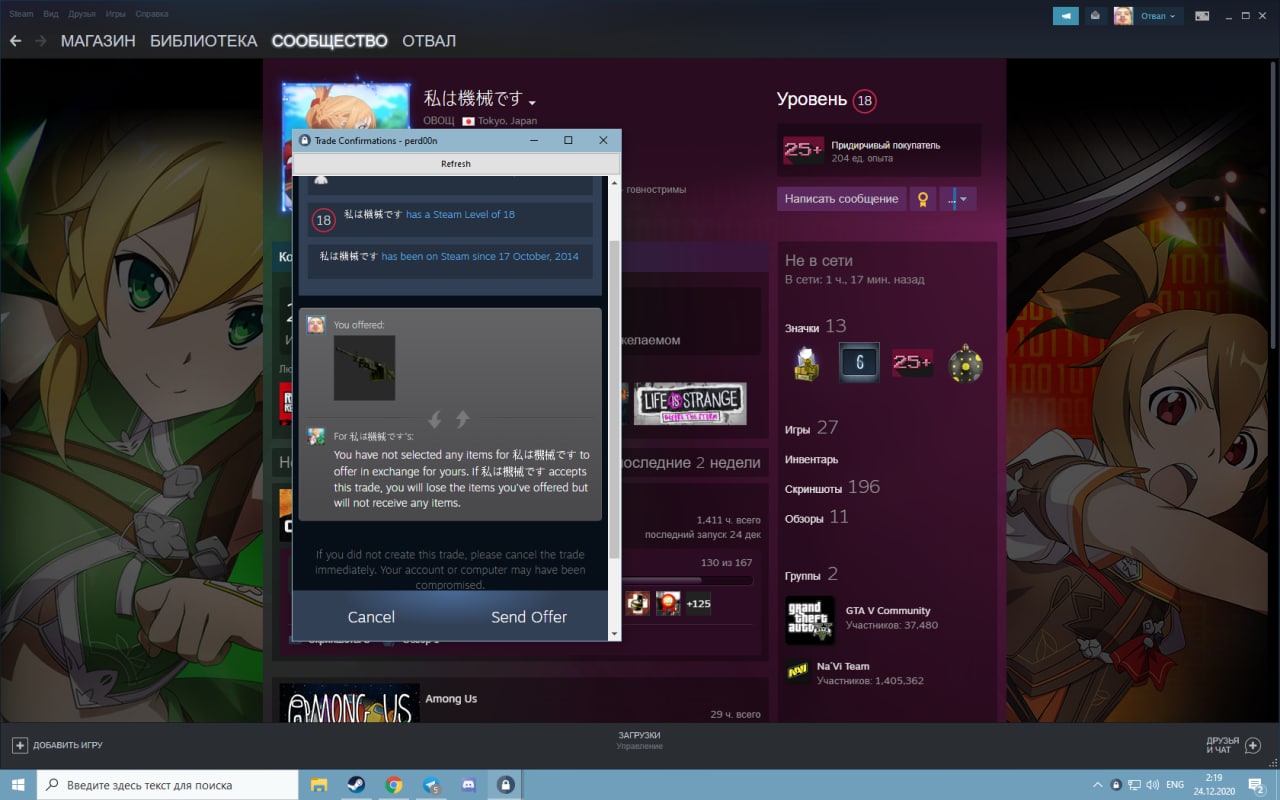Open the Игры 27 link

pyautogui.click(x=811, y=428)
